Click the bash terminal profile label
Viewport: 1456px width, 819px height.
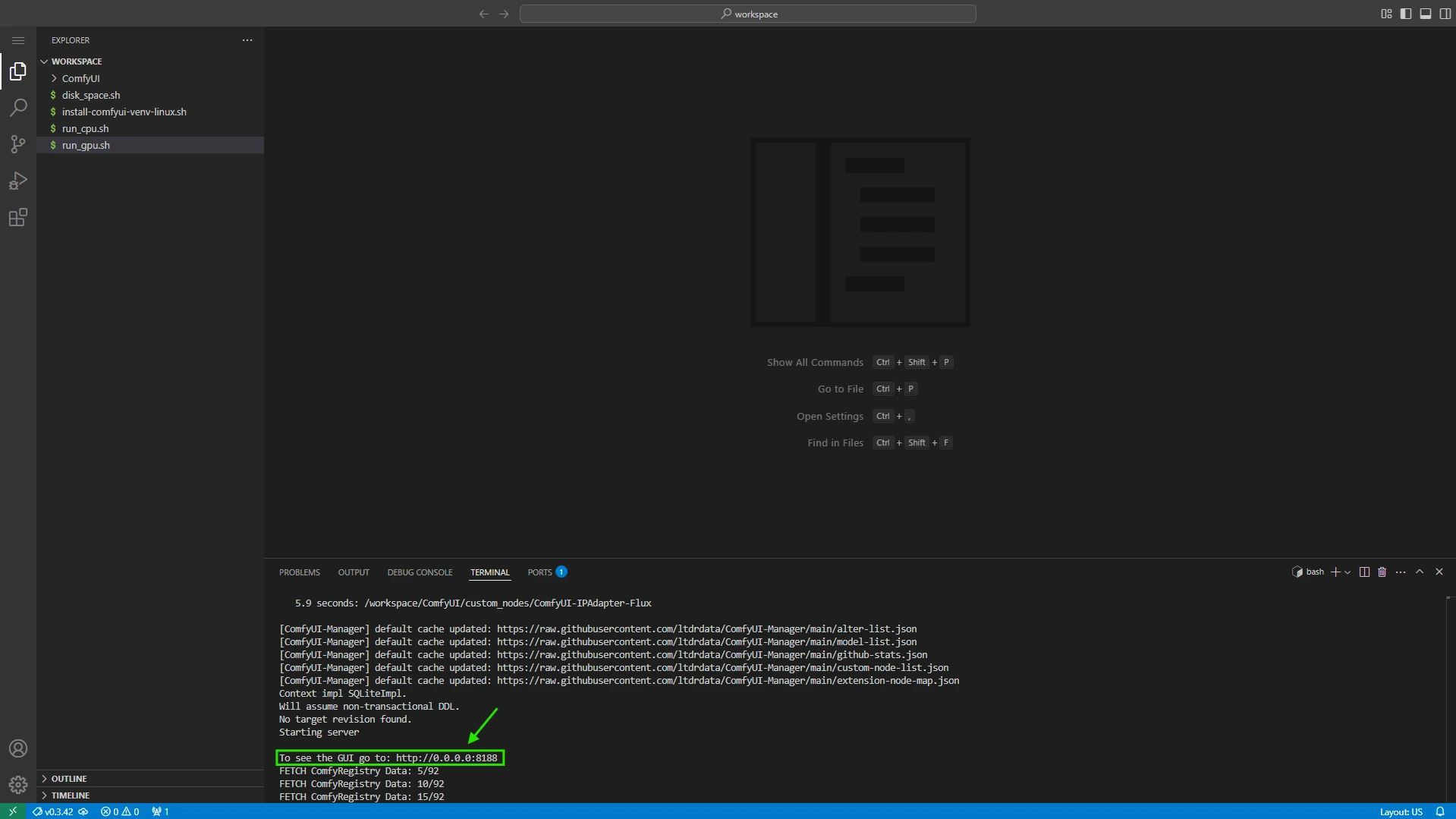pos(1308,572)
